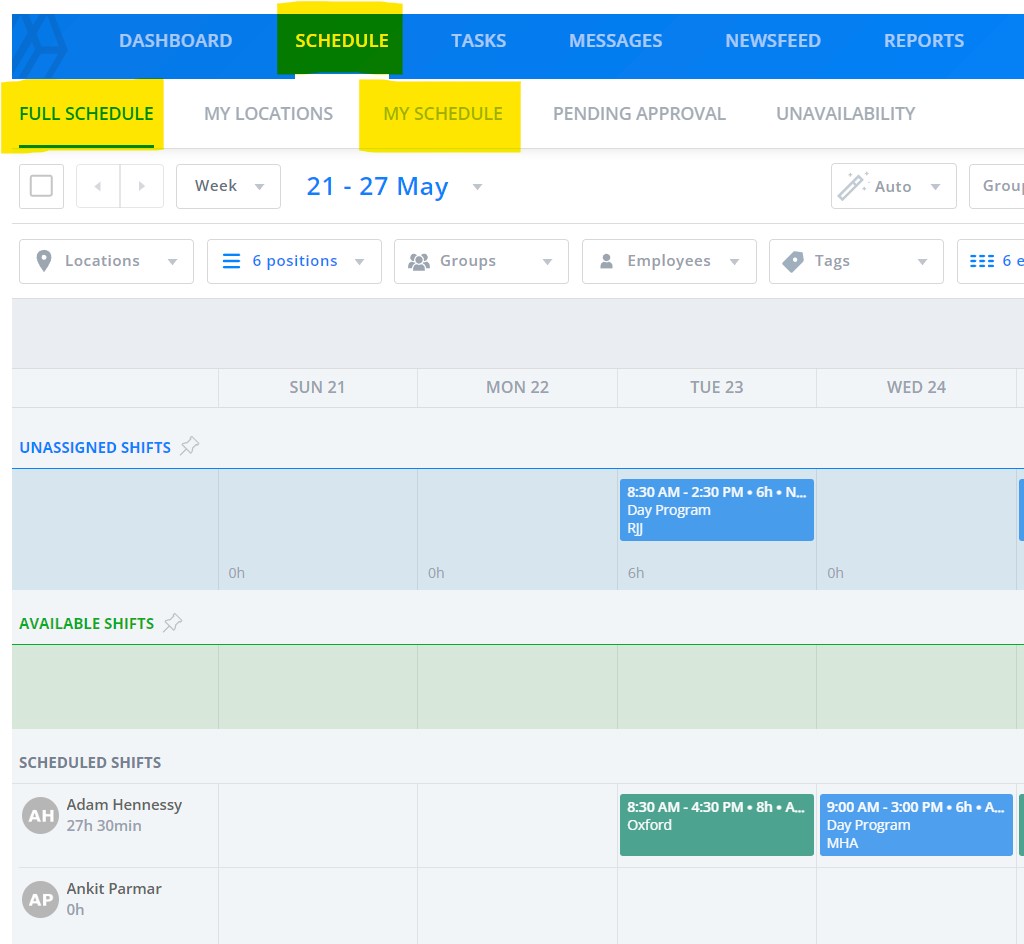The width and height of the screenshot is (1024, 944).
Task: Go to the Unavailability sub-tab
Action: click(845, 114)
